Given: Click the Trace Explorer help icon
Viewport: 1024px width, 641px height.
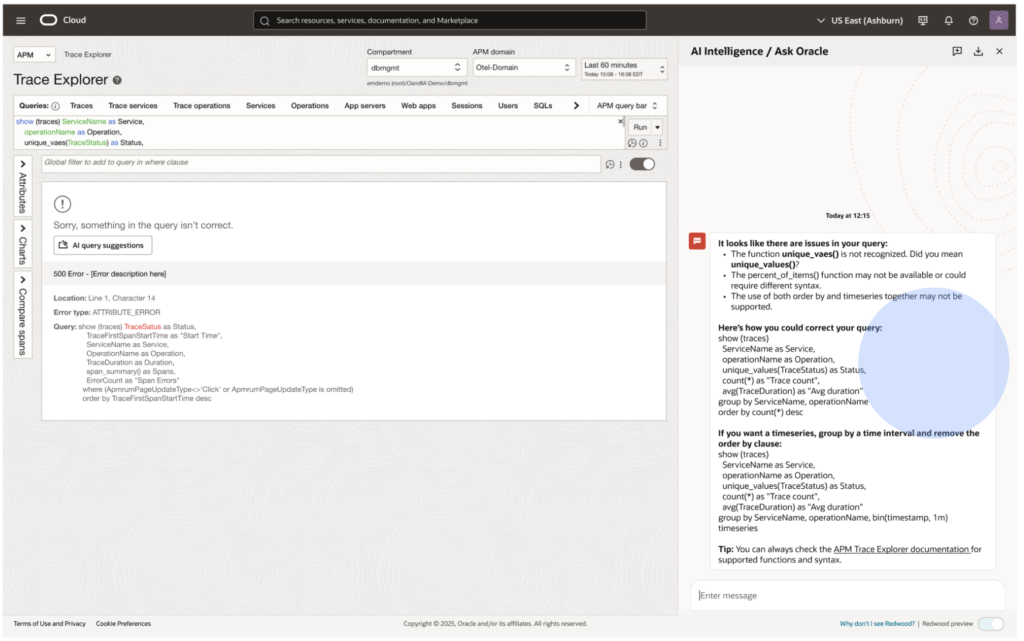Looking at the screenshot, I should tap(117, 80).
